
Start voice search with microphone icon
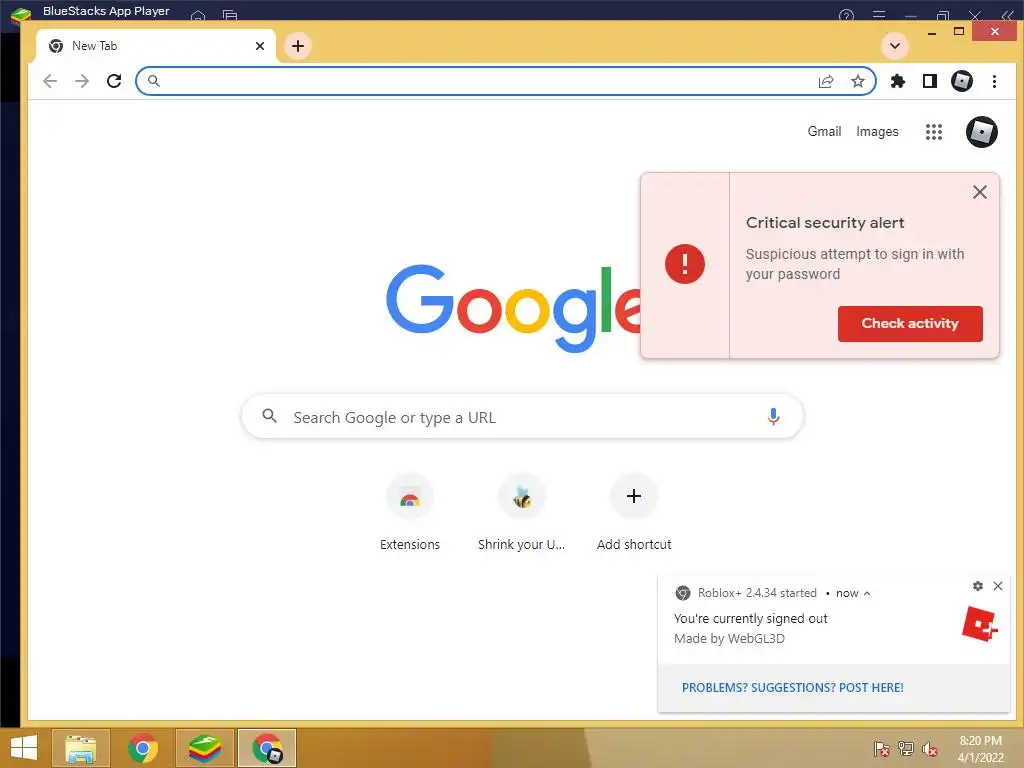773,416
